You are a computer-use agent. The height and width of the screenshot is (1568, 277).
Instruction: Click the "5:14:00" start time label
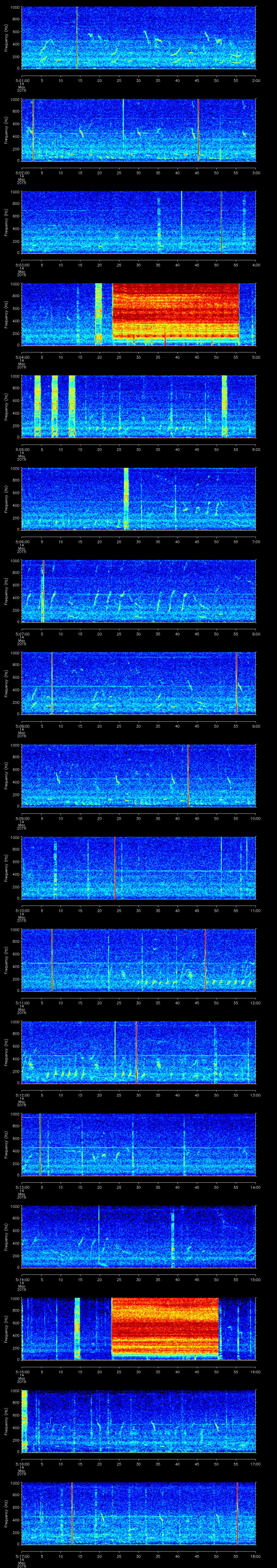pyautogui.click(x=22, y=1279)
